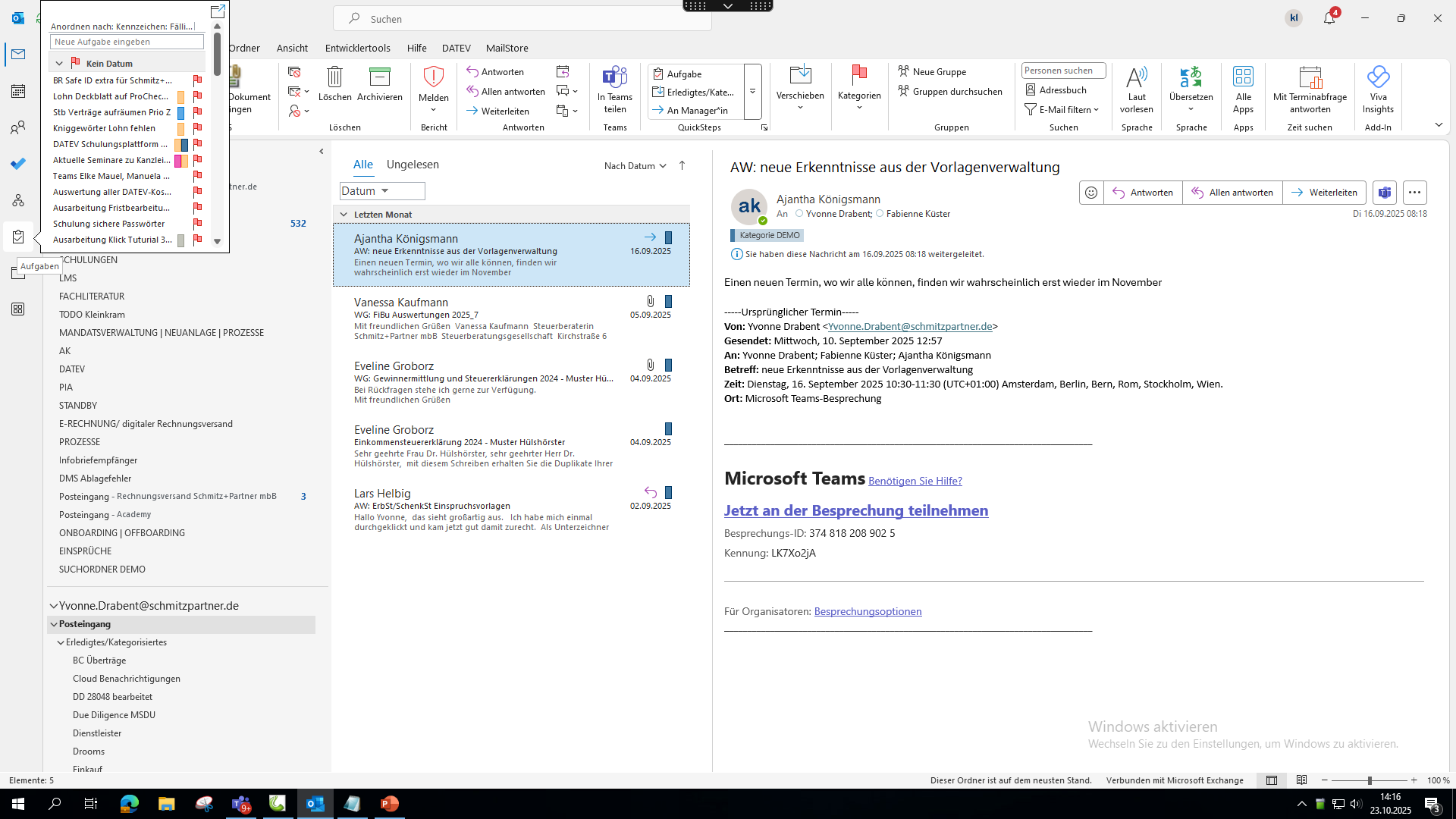
Task: Expand the QuickSteps gallery
Action: [x=752, y=92]
